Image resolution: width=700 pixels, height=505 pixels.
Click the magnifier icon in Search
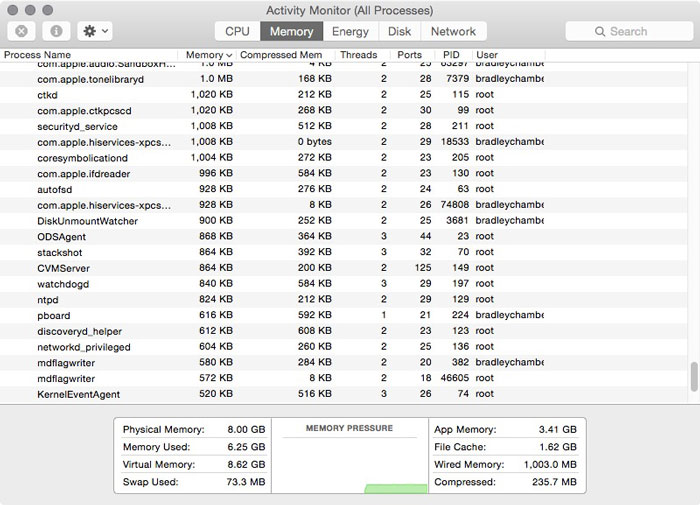(x=600, y=31)
